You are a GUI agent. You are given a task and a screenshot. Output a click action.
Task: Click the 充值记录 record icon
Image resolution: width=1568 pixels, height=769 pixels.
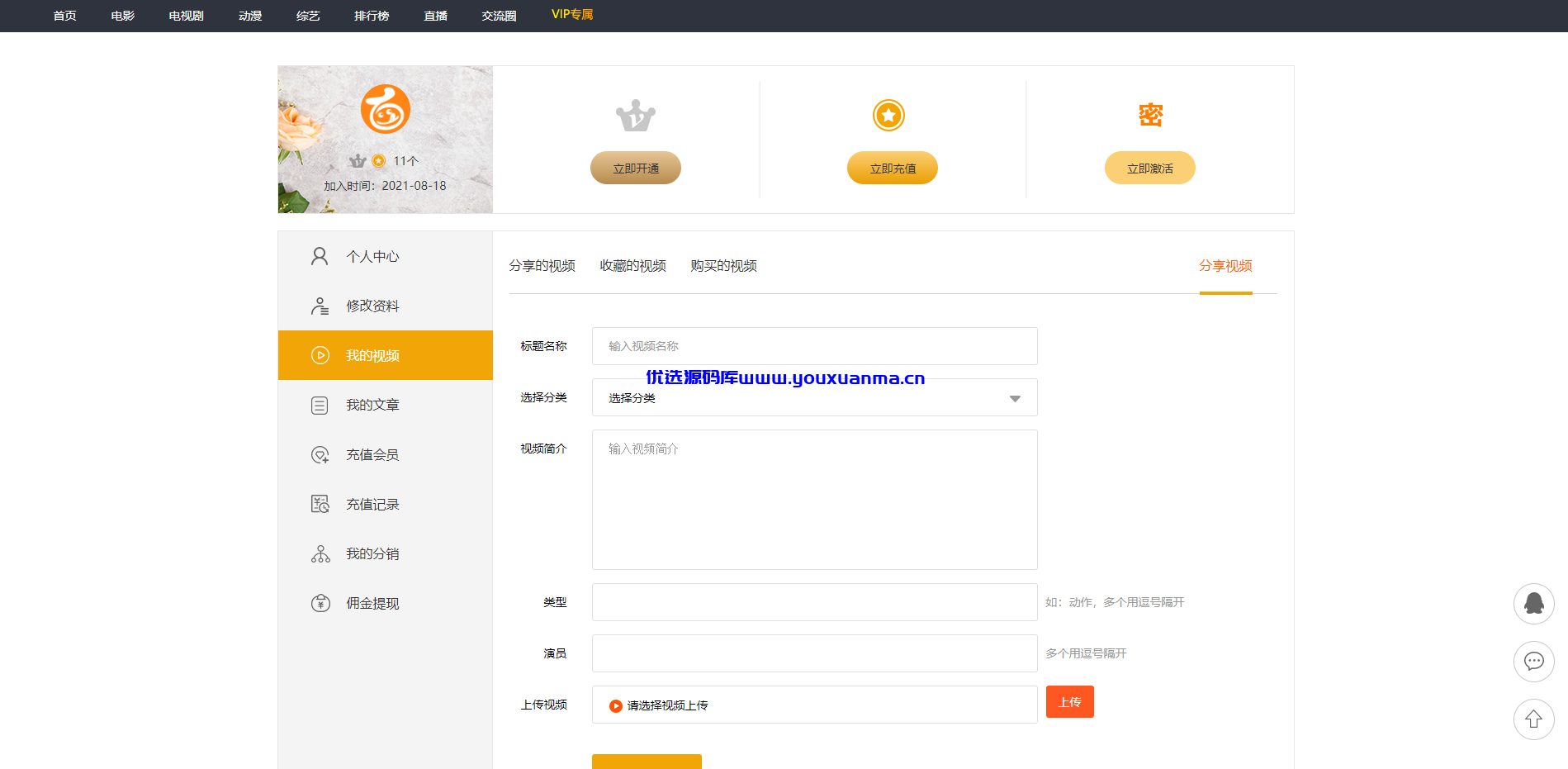[320, 504]
